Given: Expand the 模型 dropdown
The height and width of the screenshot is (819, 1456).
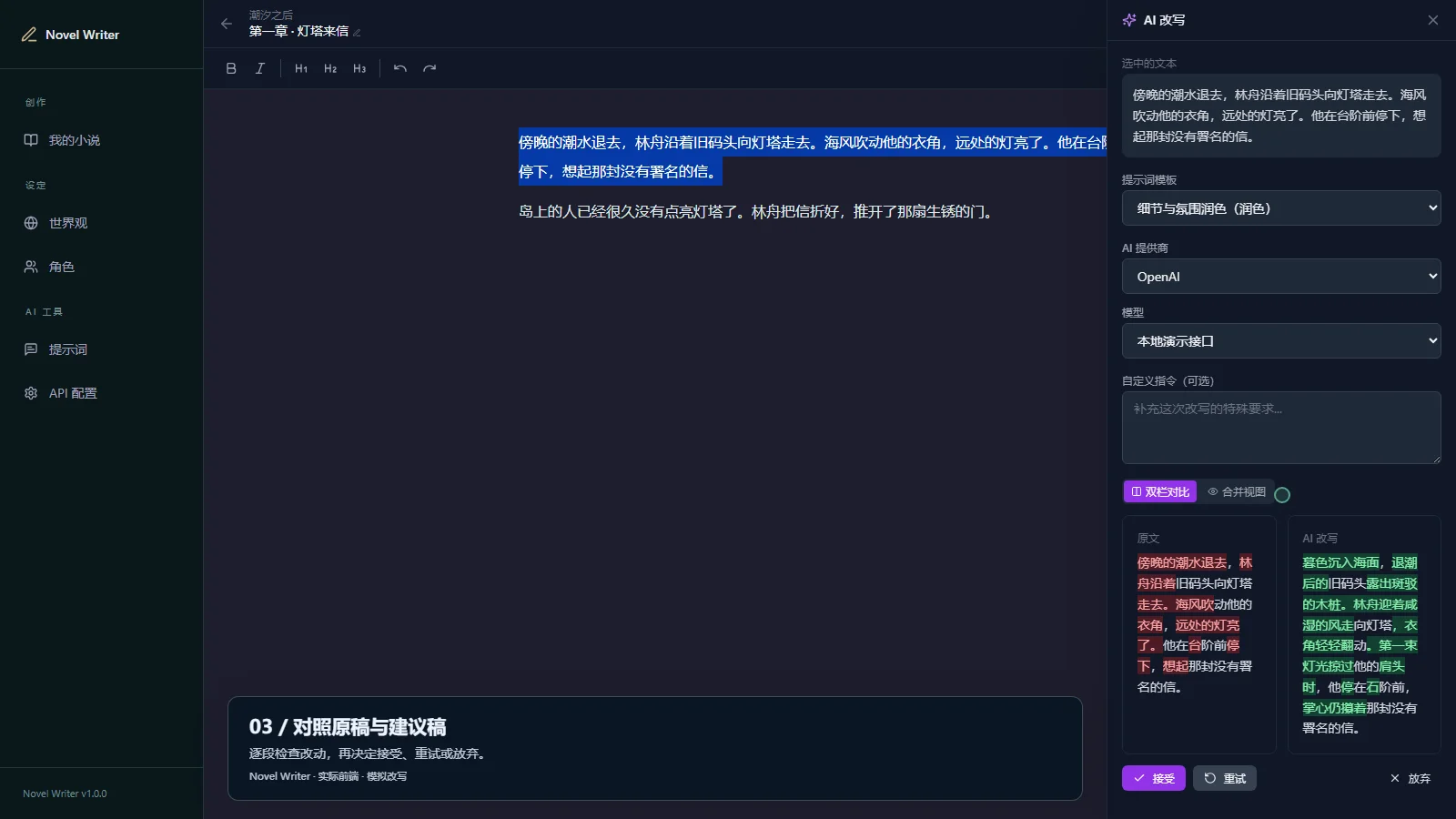Looking at the screenshot, I should [1281, 341].
